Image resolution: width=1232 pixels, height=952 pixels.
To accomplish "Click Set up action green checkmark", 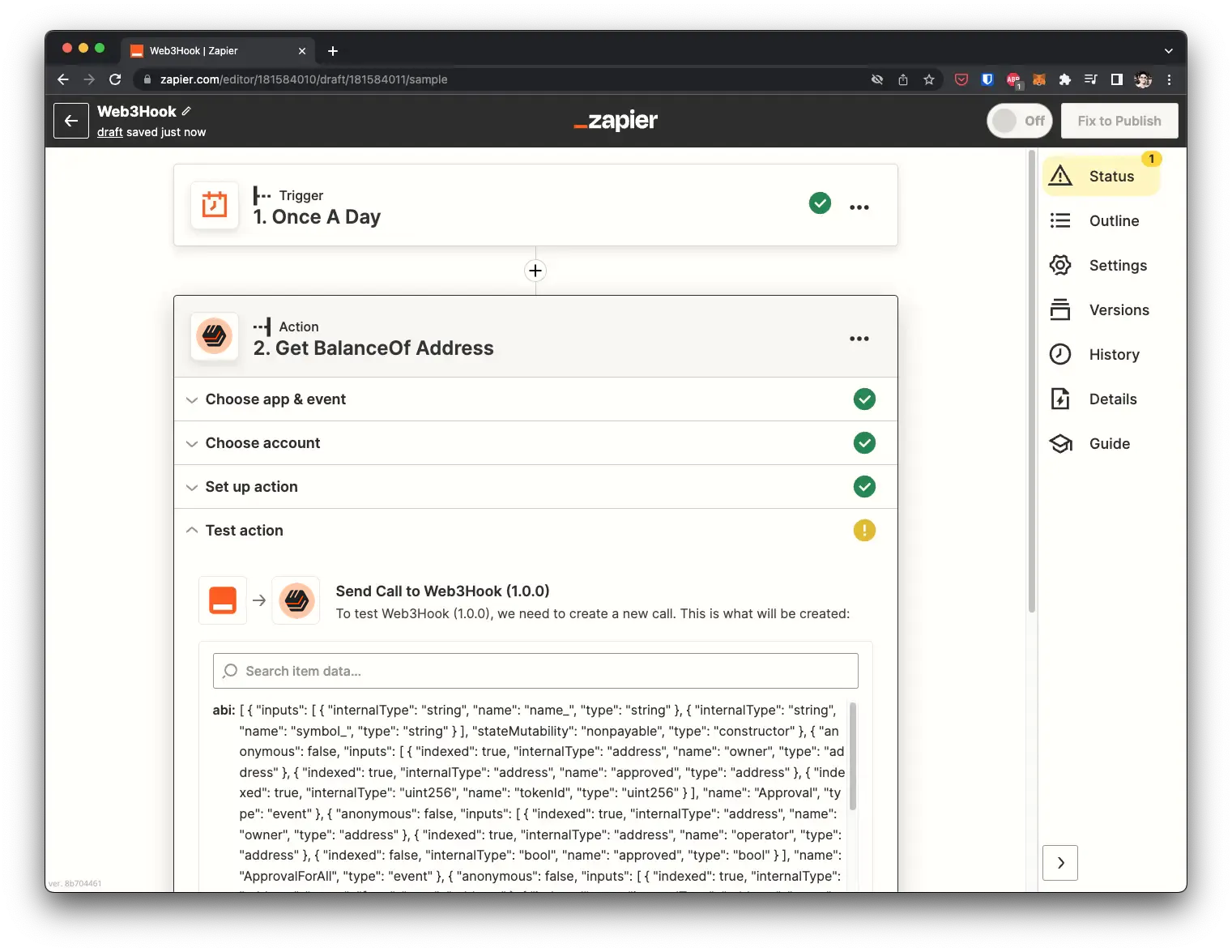I will [x=864, y=487].
